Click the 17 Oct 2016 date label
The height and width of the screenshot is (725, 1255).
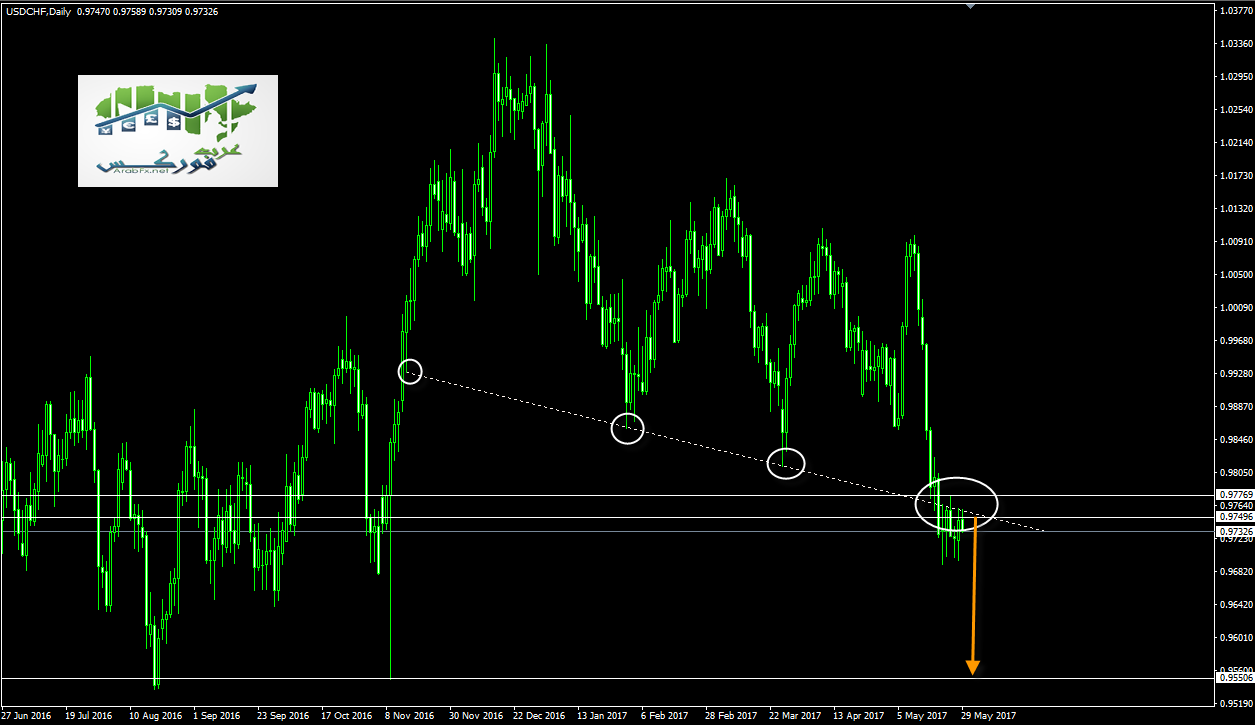coord(346,716)
